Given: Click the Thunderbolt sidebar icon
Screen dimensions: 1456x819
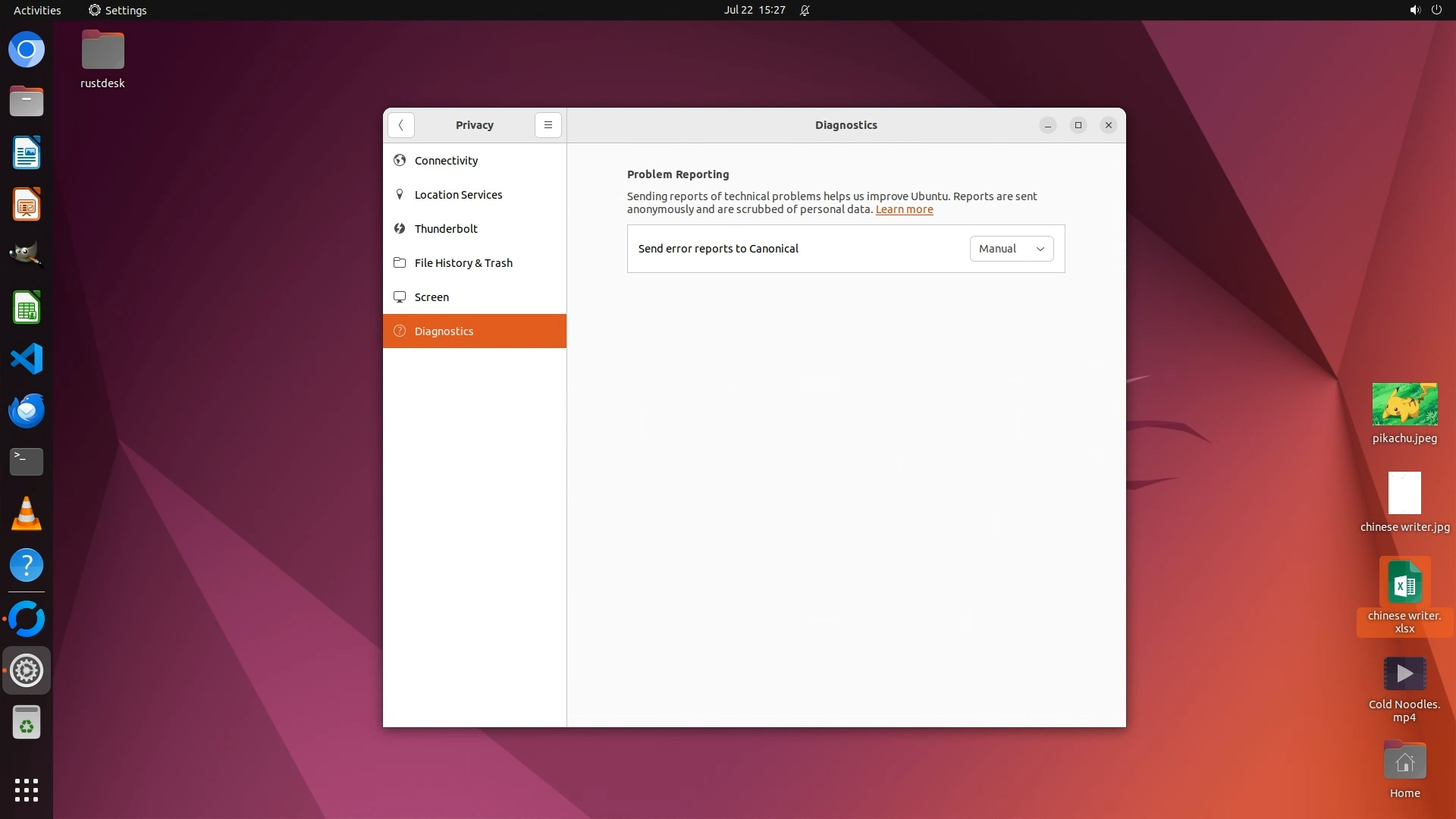Looking at the screenshot, I should pyautogui.click(x=400, y=229).
